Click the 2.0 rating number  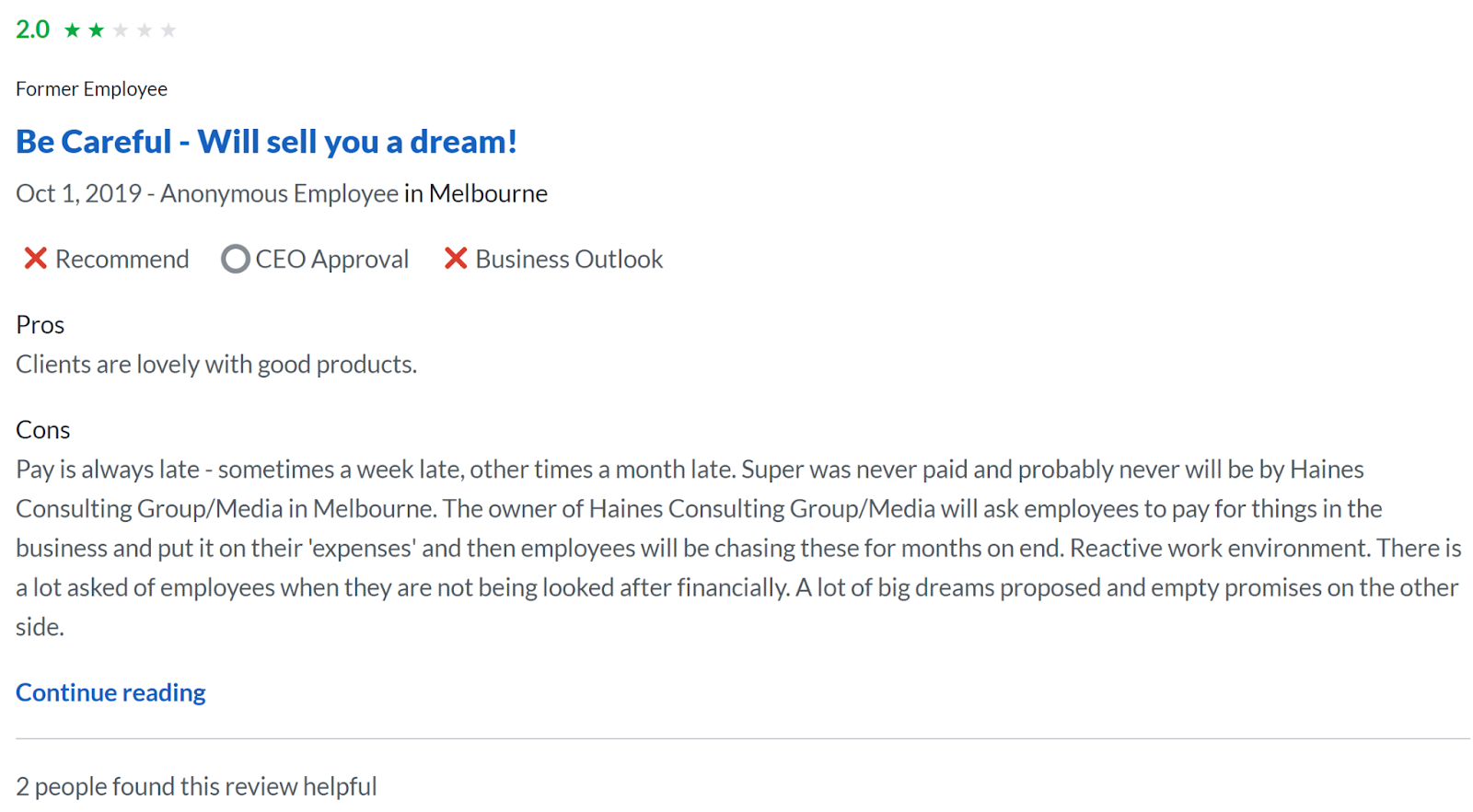pos(33,29)
